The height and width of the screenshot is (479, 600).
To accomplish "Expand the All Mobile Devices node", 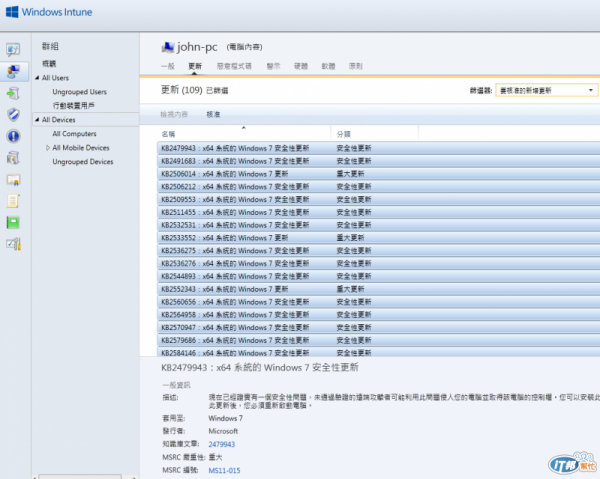I will pos(47,148).
